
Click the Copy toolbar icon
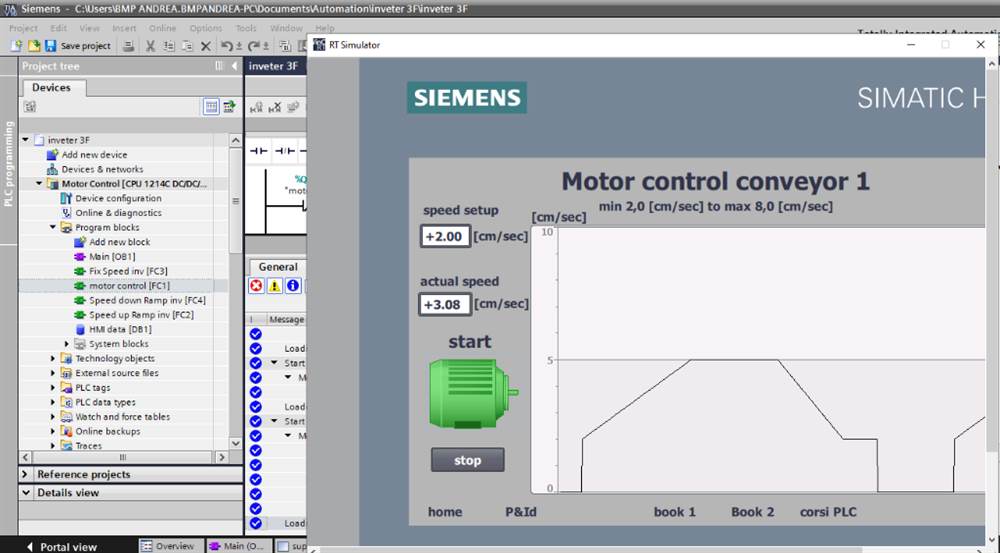(169, 46)
